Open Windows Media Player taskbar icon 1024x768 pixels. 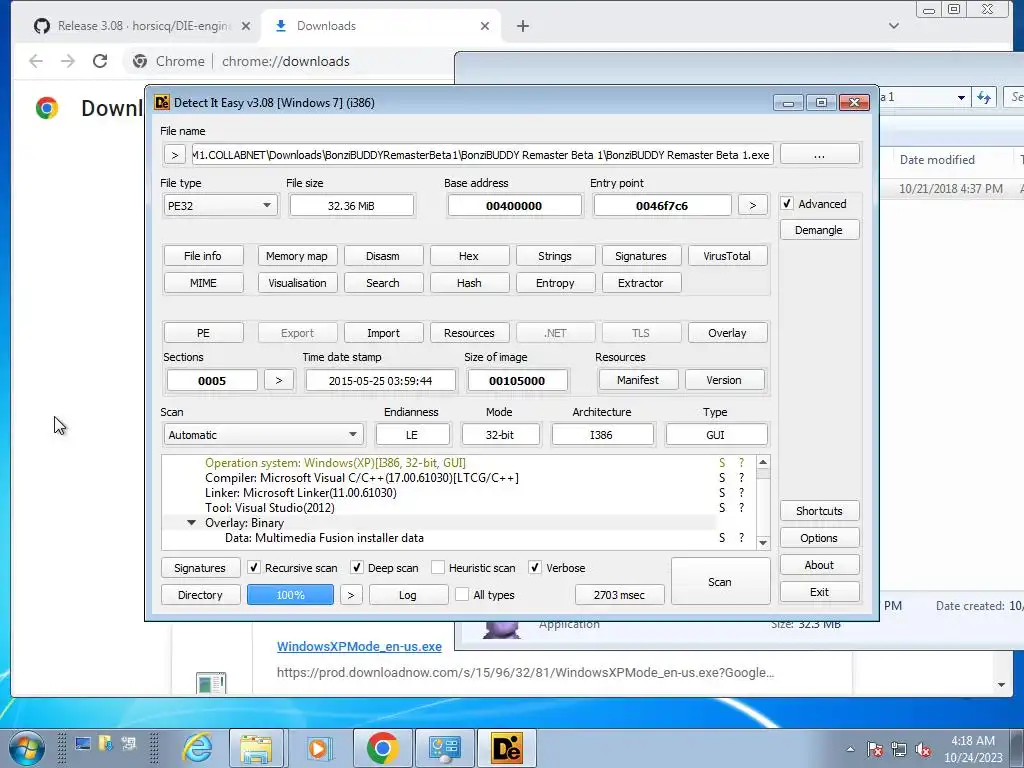point(319,748)
